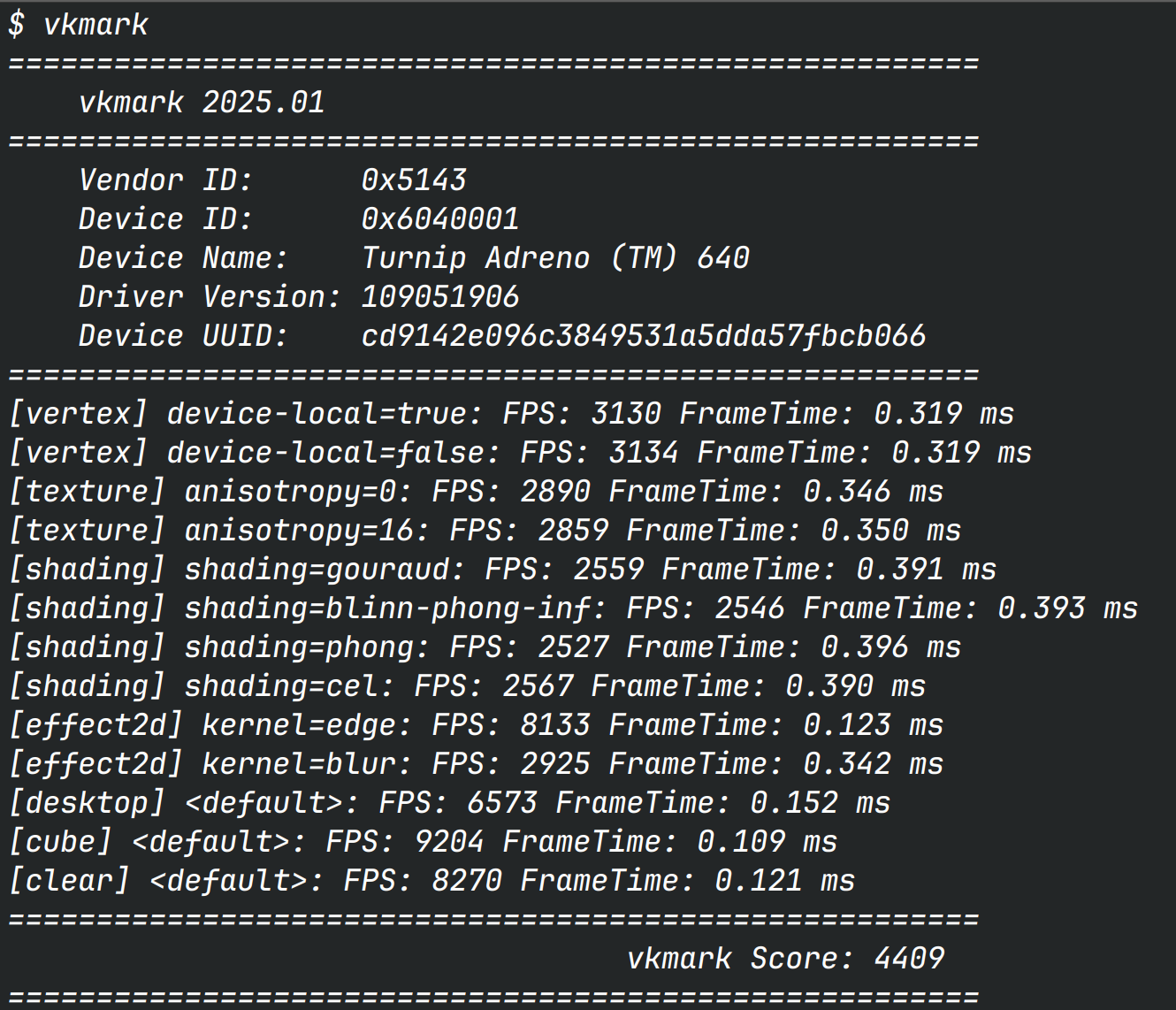Click the Driver Version number 109051906
1176x1010 pixels.
439,297
